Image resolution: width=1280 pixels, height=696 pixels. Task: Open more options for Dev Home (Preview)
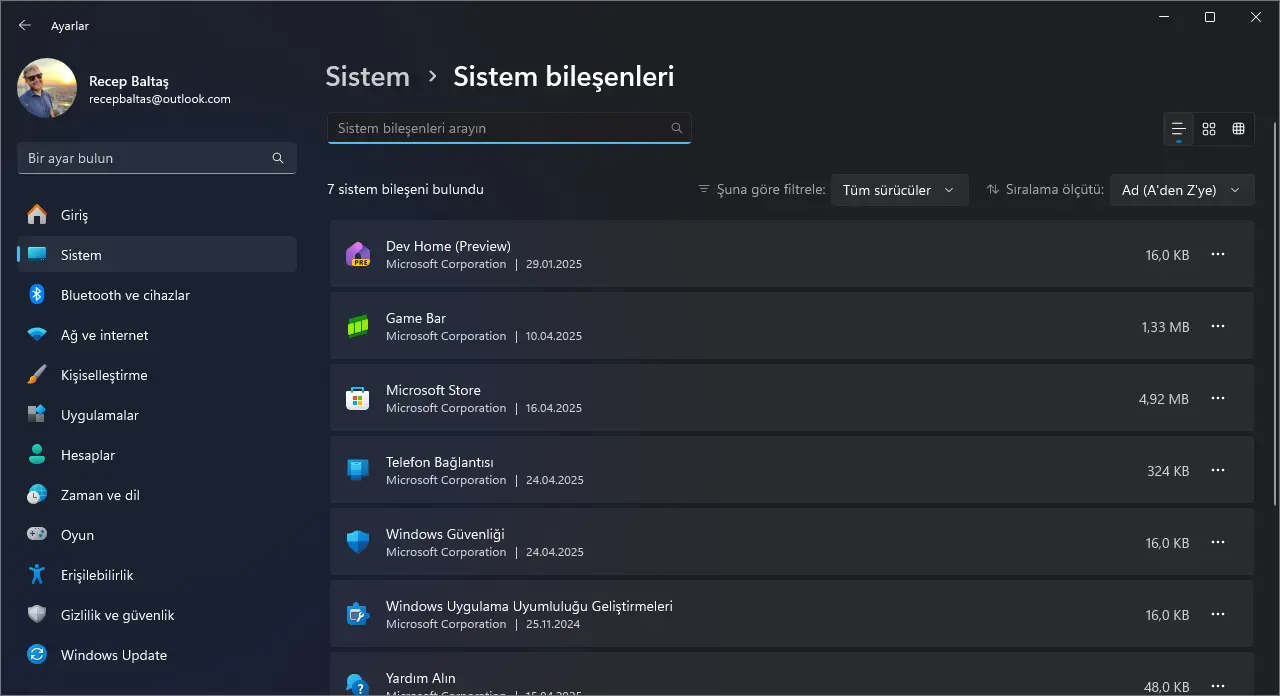point(1218,254)
